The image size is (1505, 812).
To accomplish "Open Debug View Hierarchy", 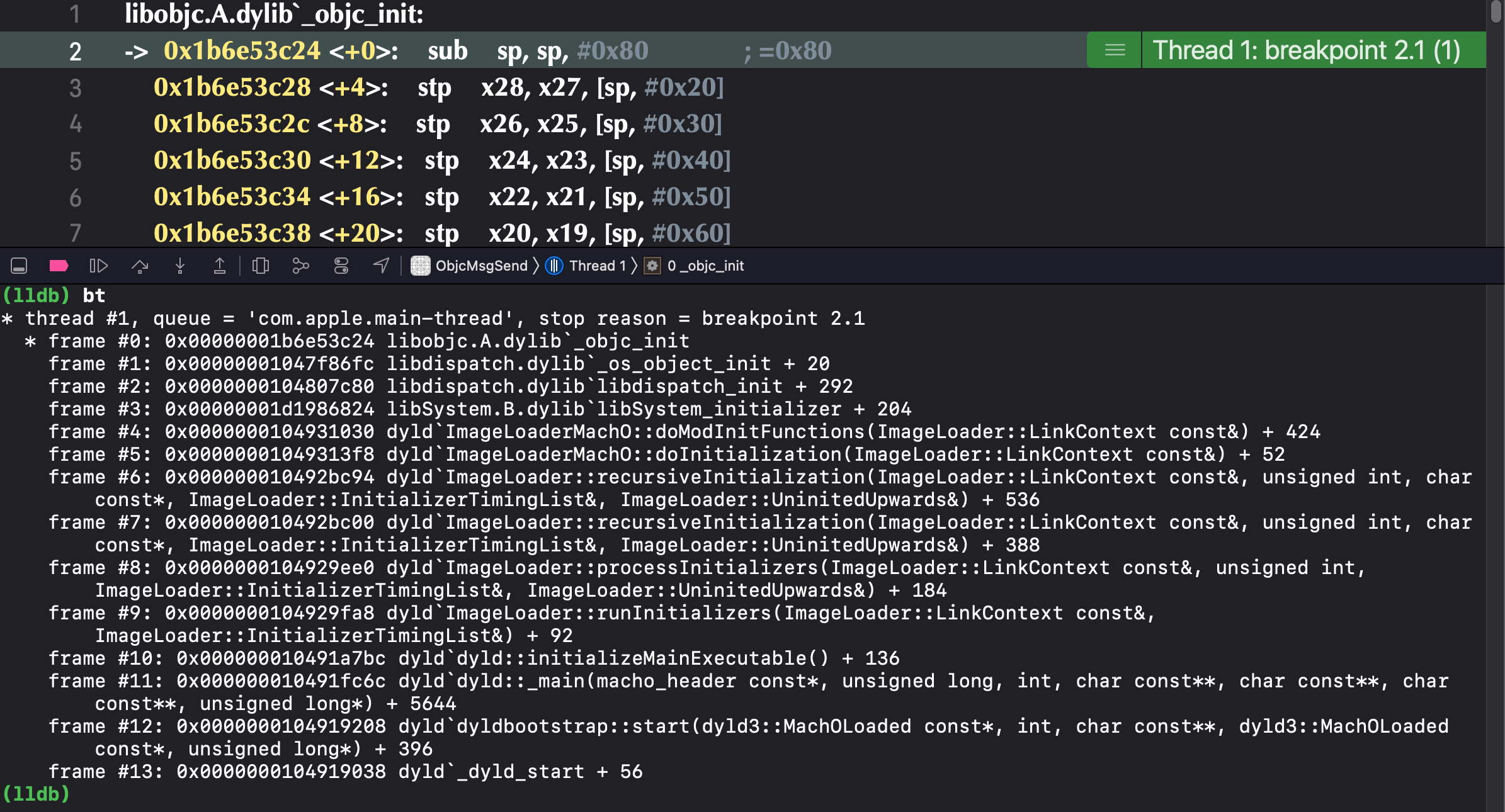I will (260, 266).
